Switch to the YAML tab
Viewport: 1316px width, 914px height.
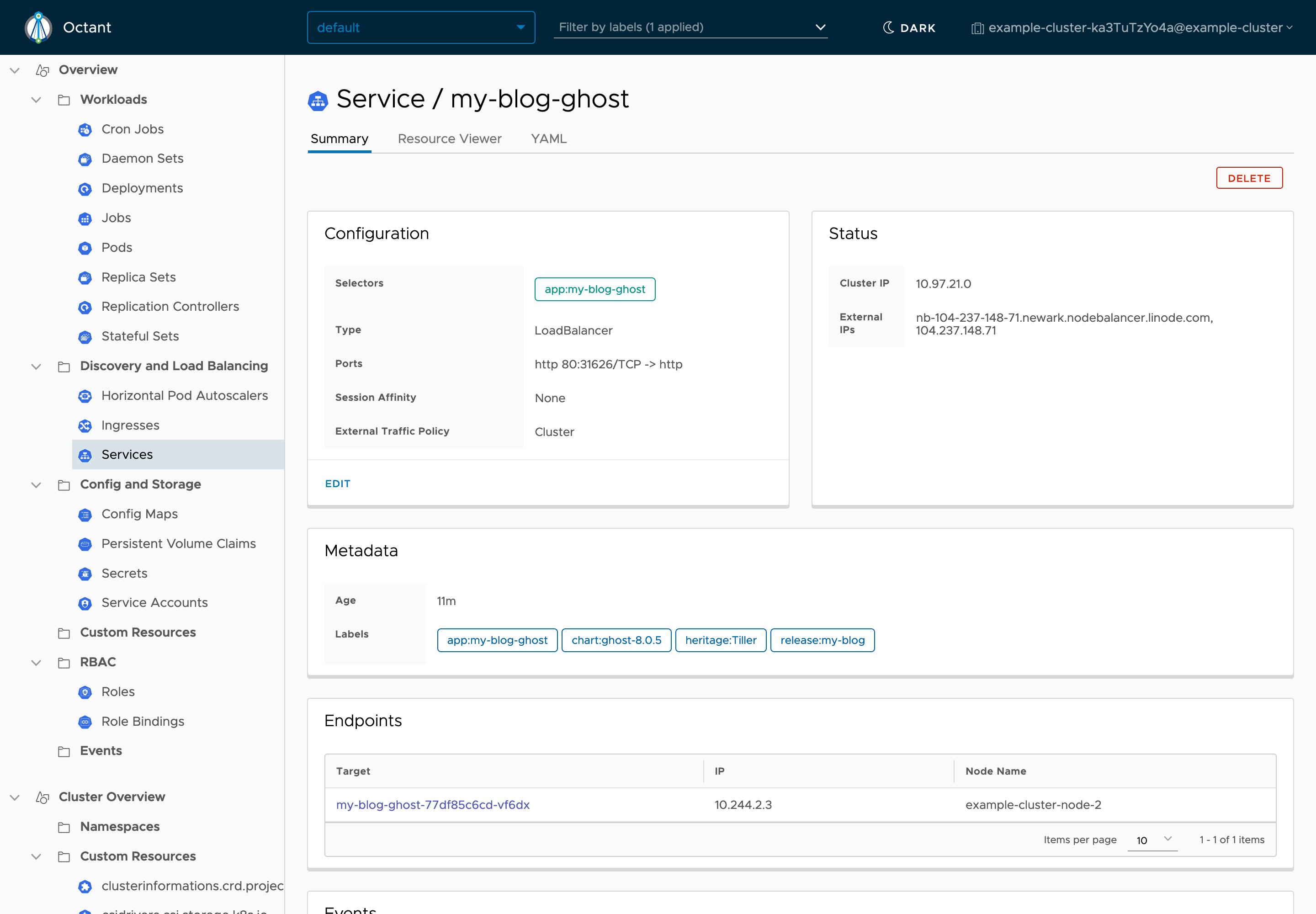click(x=548, y=139)
